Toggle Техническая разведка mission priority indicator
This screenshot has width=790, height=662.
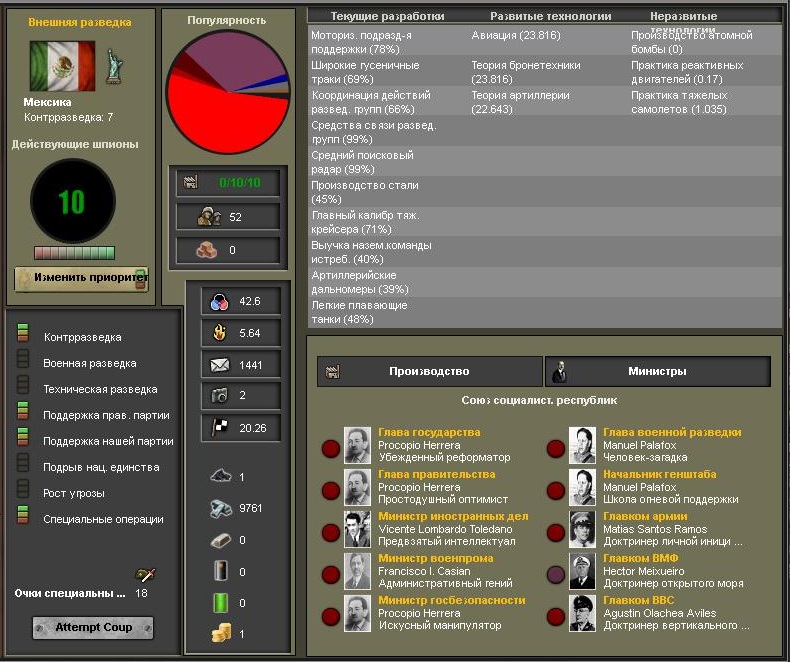[x=23, y=384]
